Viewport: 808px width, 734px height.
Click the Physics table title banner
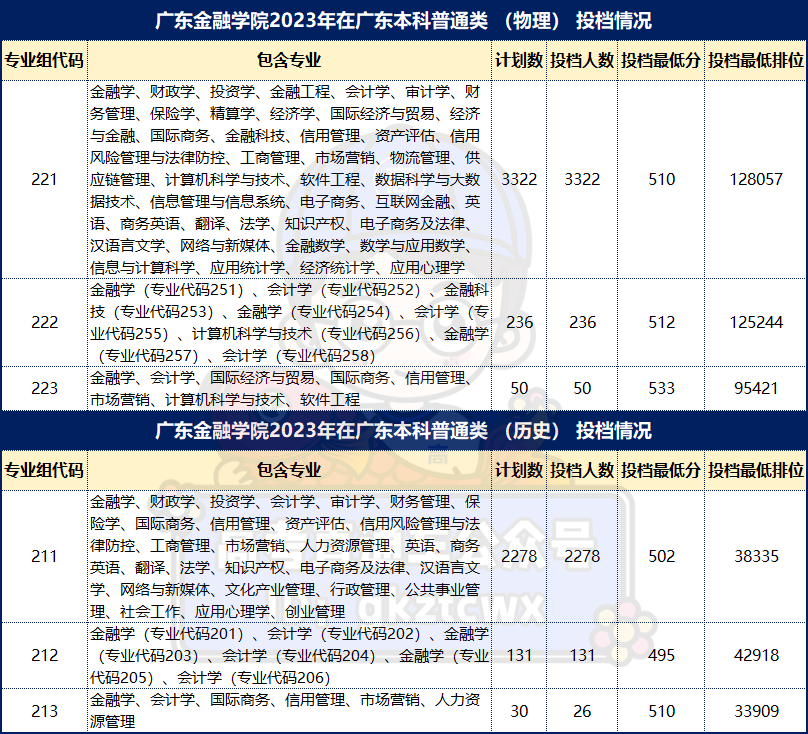point(403,21)
